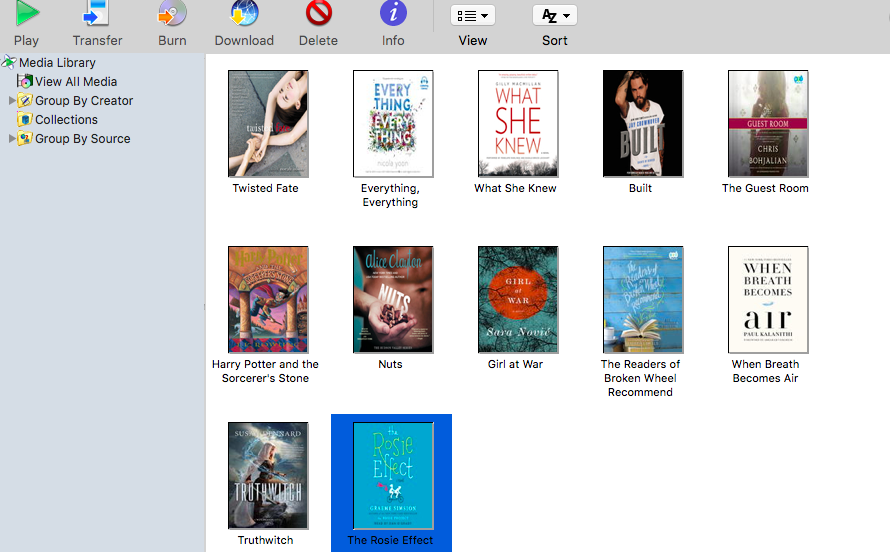Viewport: 890px width, 552px height.
Task: Select the Everything, Everything cover
Action: point(393,124)
